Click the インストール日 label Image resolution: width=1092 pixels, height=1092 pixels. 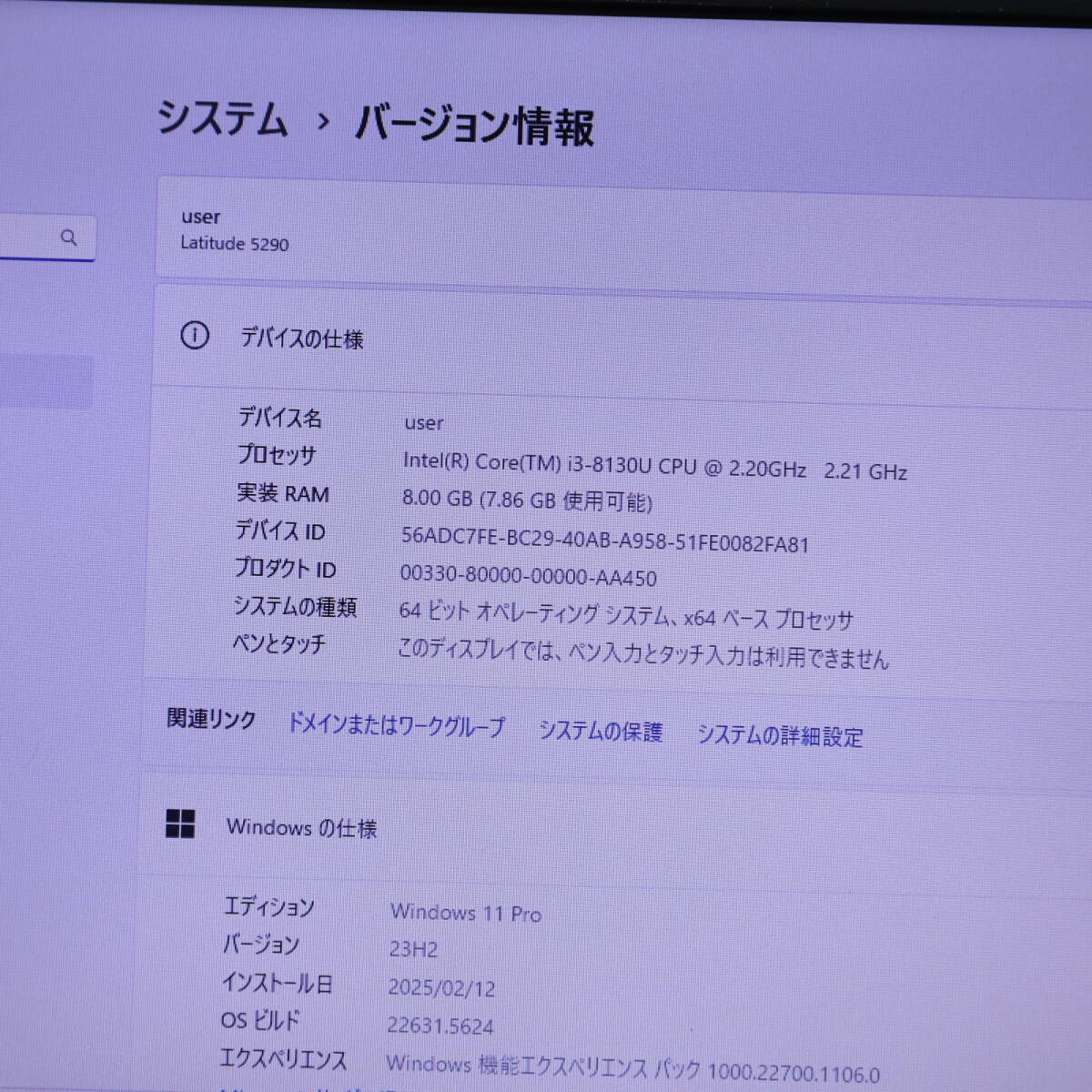[277, 983]
